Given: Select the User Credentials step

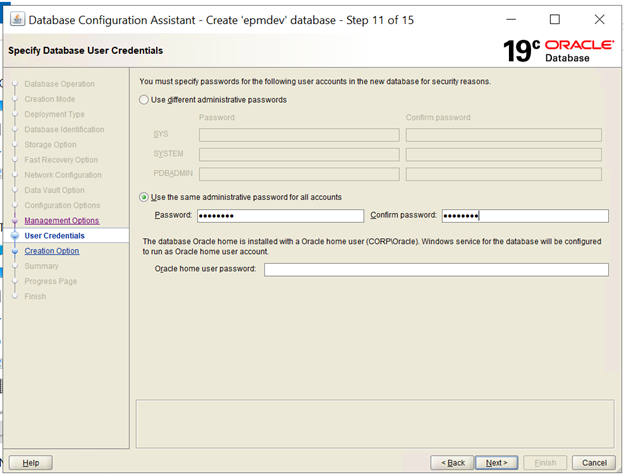Looking at the screenshot, I should pyautogui.click(x=55, y=236).
